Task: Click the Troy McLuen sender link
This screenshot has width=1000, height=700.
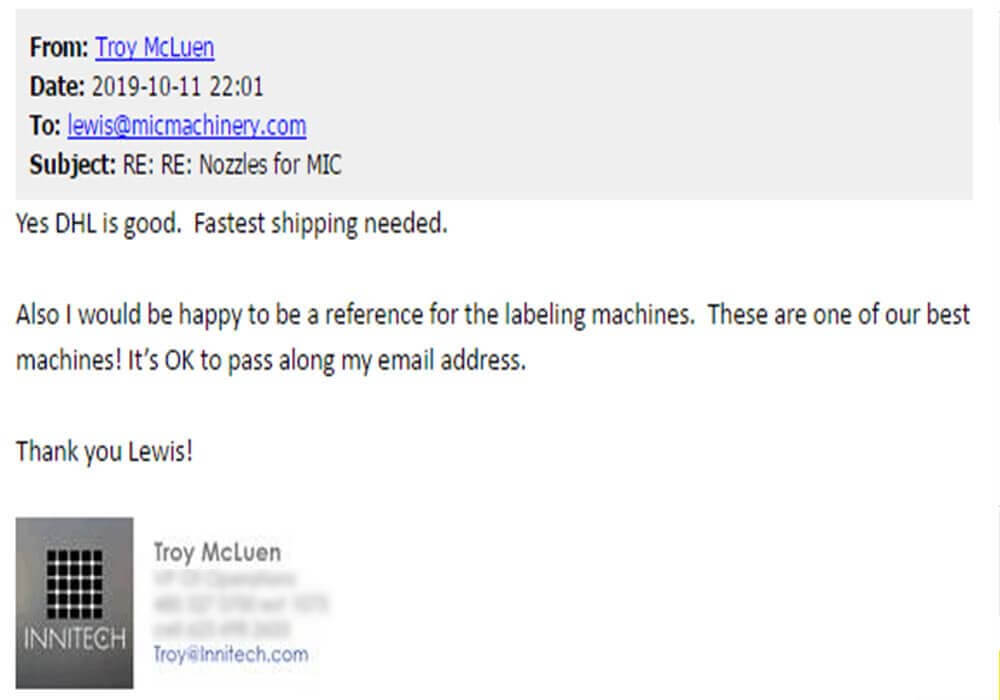Action: (154, 47)
